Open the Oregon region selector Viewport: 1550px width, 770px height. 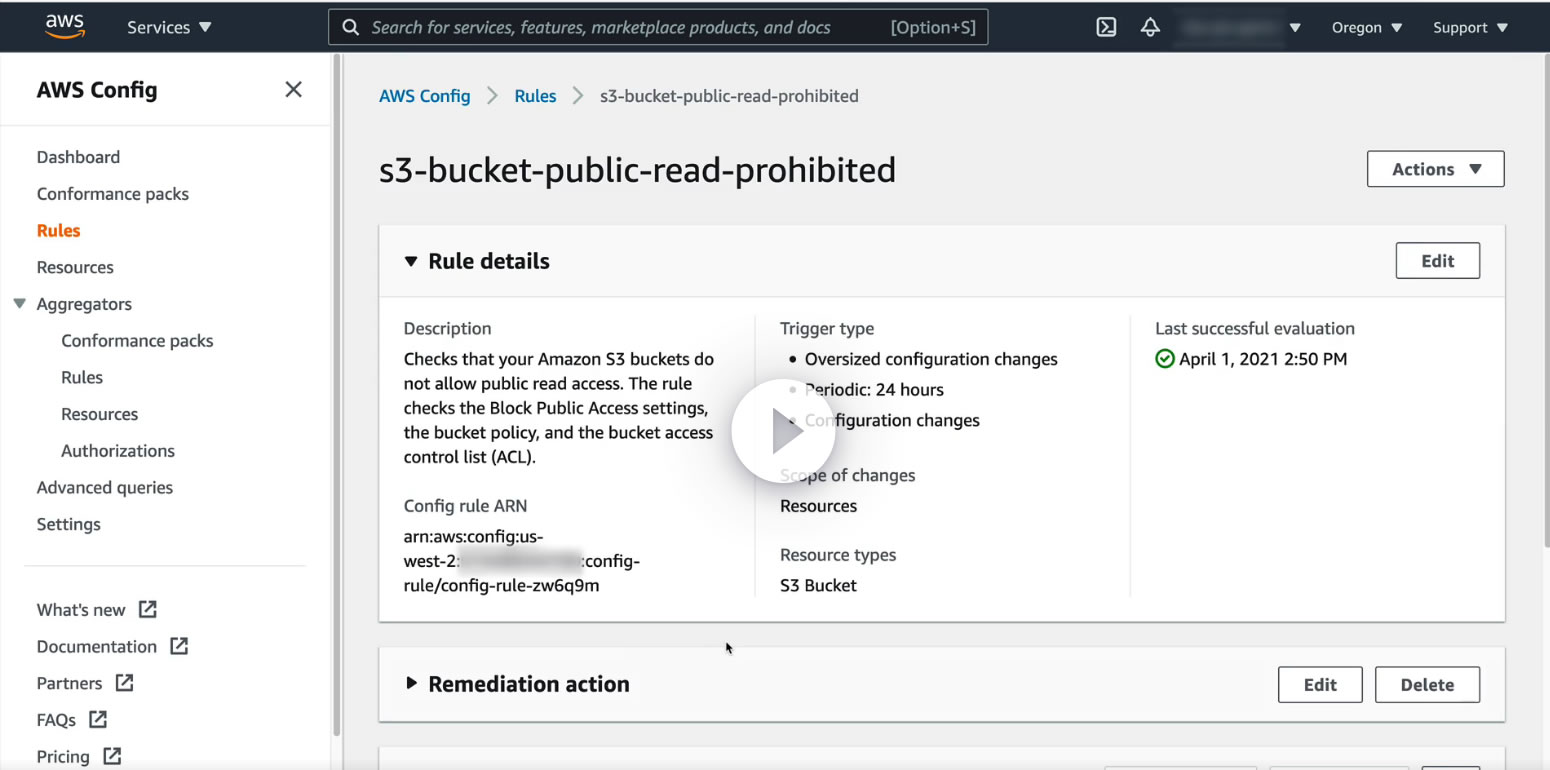[1366, 27]
